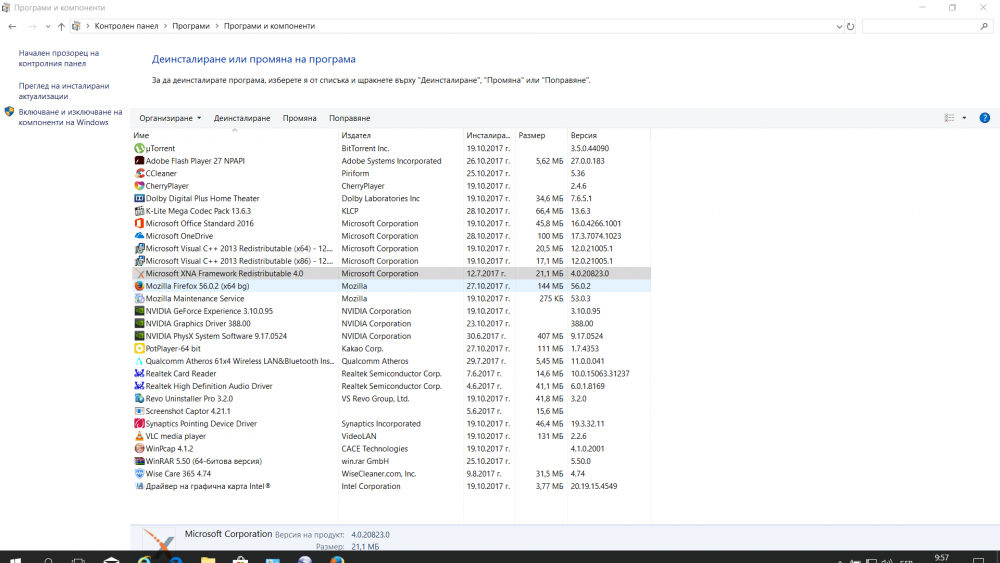Click the Realtek Card Reader icon

coord(139,374)
